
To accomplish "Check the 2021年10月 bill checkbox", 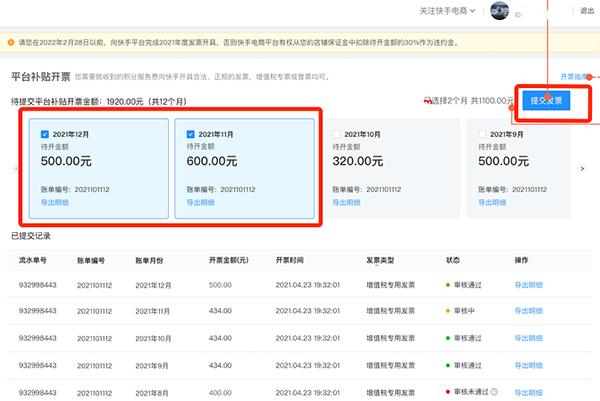I will coord(336,133).
